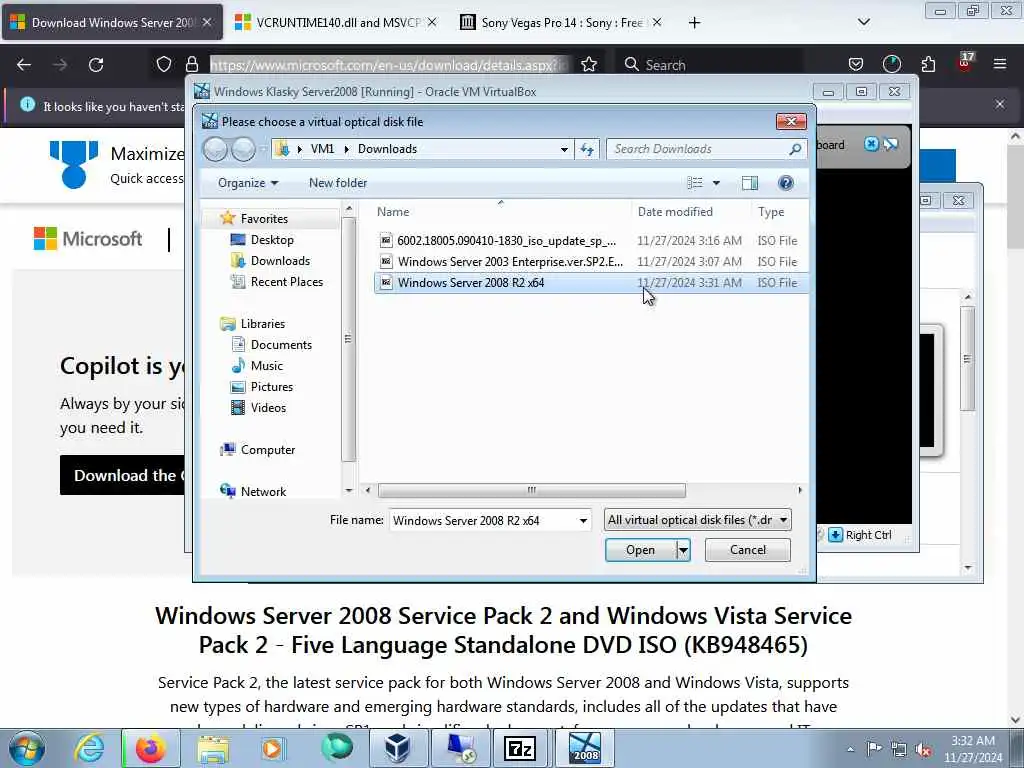Open Internet Explorer from taskbar
The height and width of the screenshot is (768, 1024).
[89, 748]
